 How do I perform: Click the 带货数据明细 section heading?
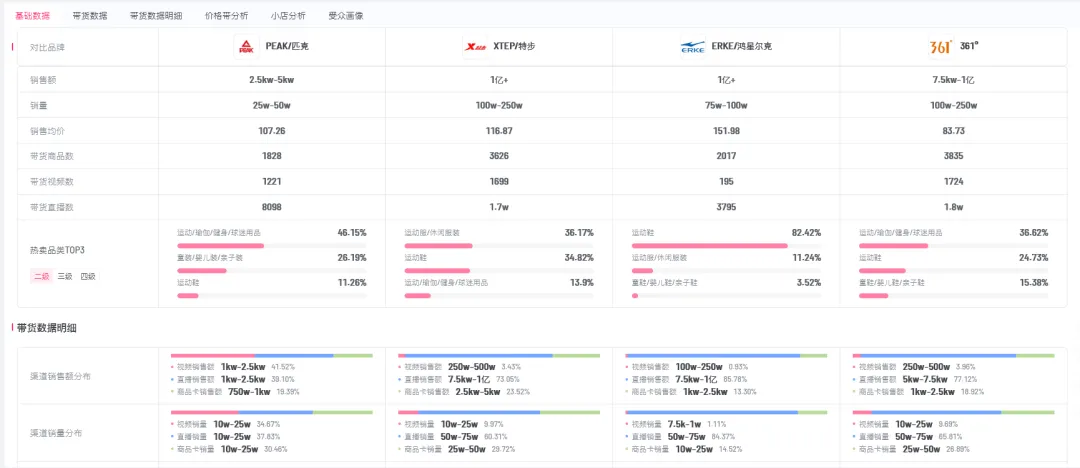47,328
